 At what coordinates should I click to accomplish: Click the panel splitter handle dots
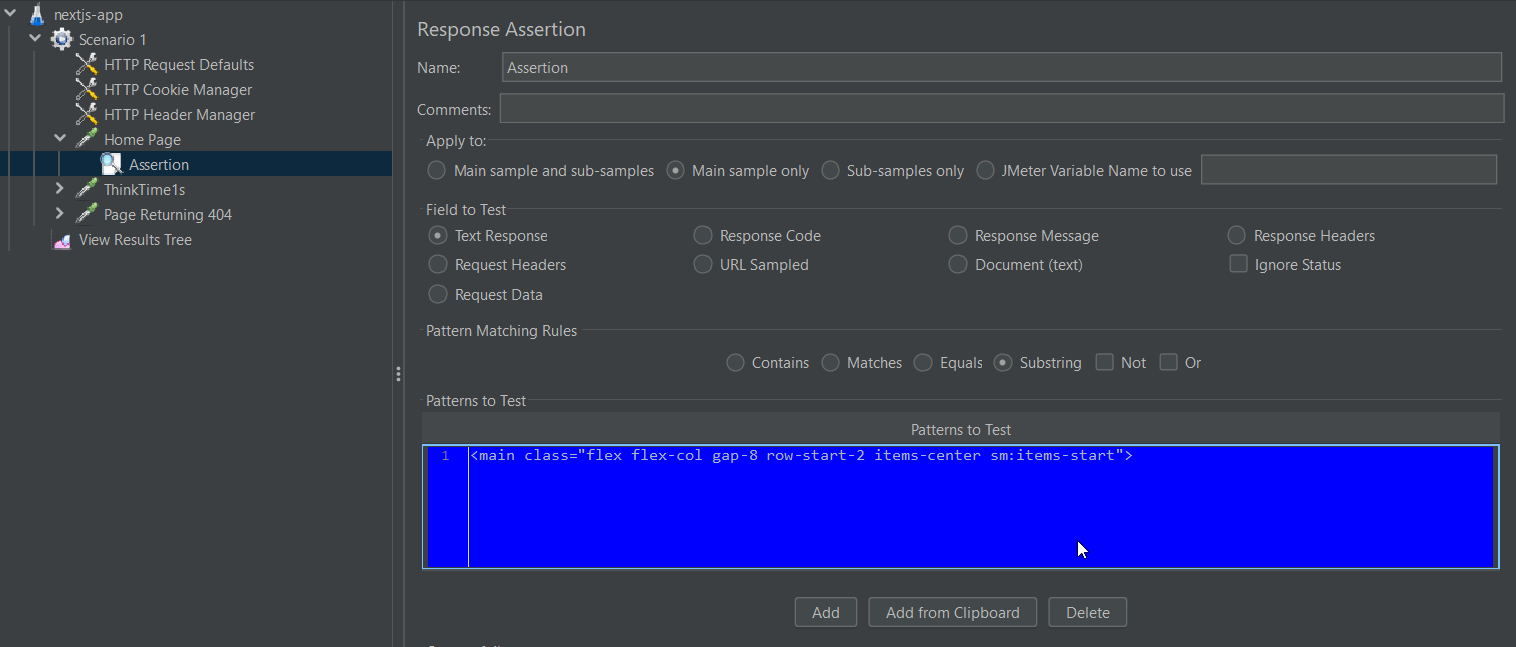pos(398,374)
